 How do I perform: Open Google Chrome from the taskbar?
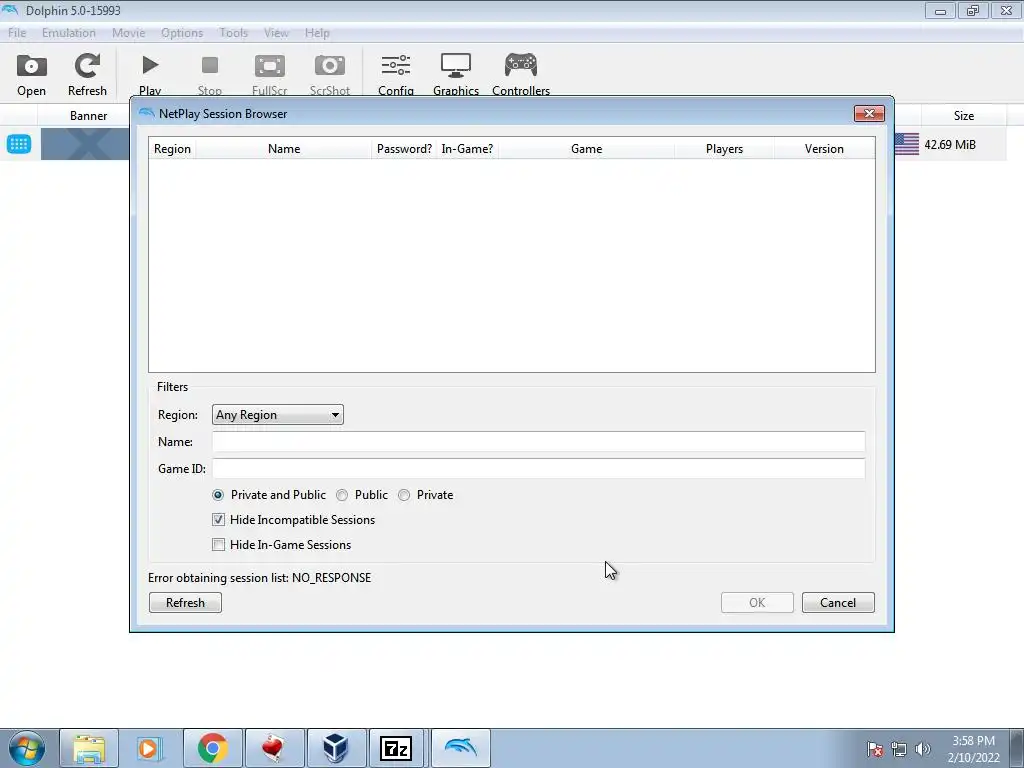[212, 748]
